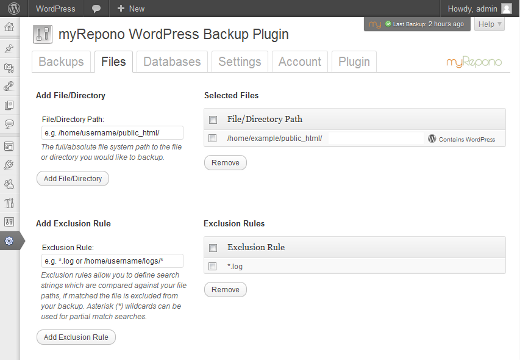Click the WordPress logo in admin bar
The image size is (520, 360).
14,8
